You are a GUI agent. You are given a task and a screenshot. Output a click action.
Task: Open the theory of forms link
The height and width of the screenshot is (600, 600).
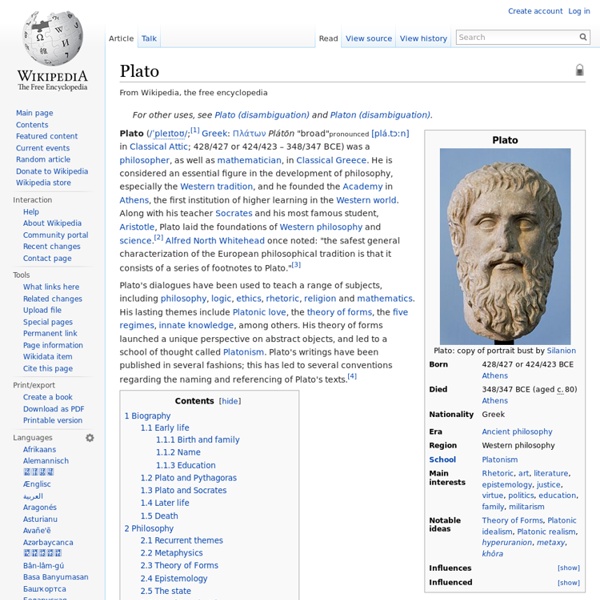(x=339, y=312)
